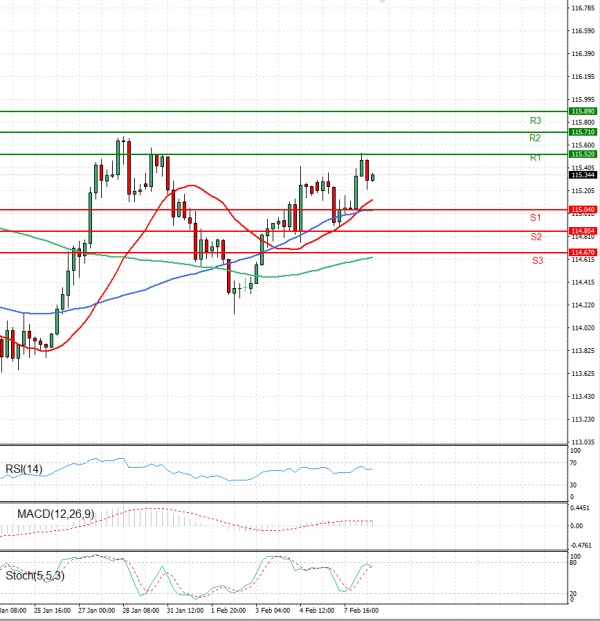Click the 4 Feb 12:00 time label
This screenshot has width=600, height=621.
pyautogui.click(x=317, y=610)
